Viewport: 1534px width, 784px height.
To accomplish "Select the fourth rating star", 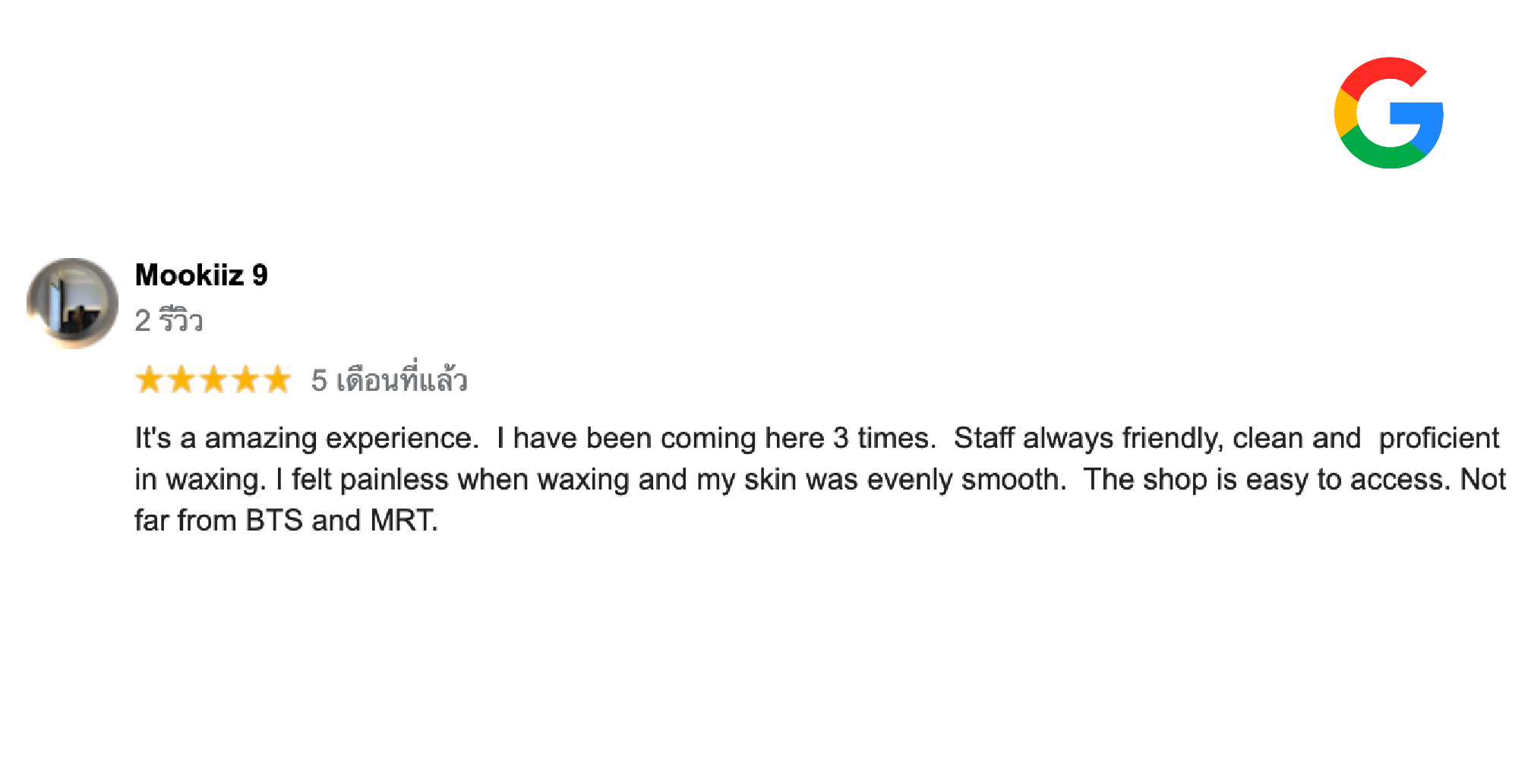I will click(x=245, y=379).
